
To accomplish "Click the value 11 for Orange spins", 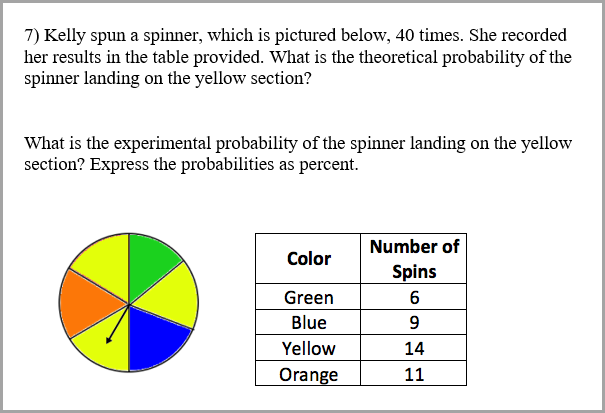I will coord(414,374).
